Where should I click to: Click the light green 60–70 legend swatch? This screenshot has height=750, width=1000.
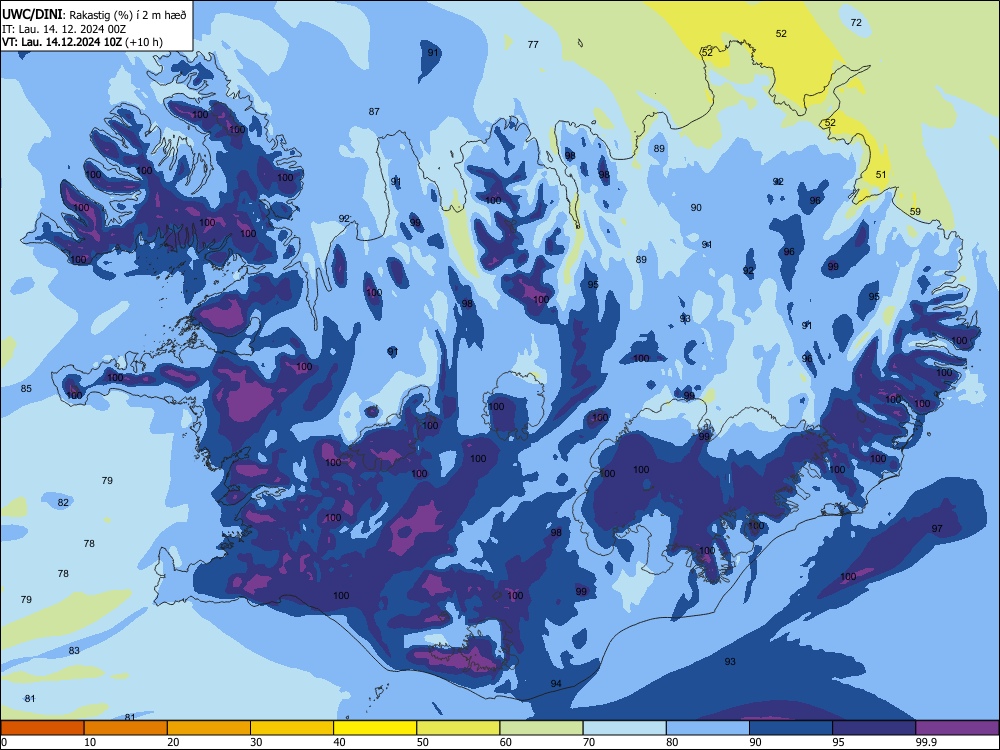(541, 728)
